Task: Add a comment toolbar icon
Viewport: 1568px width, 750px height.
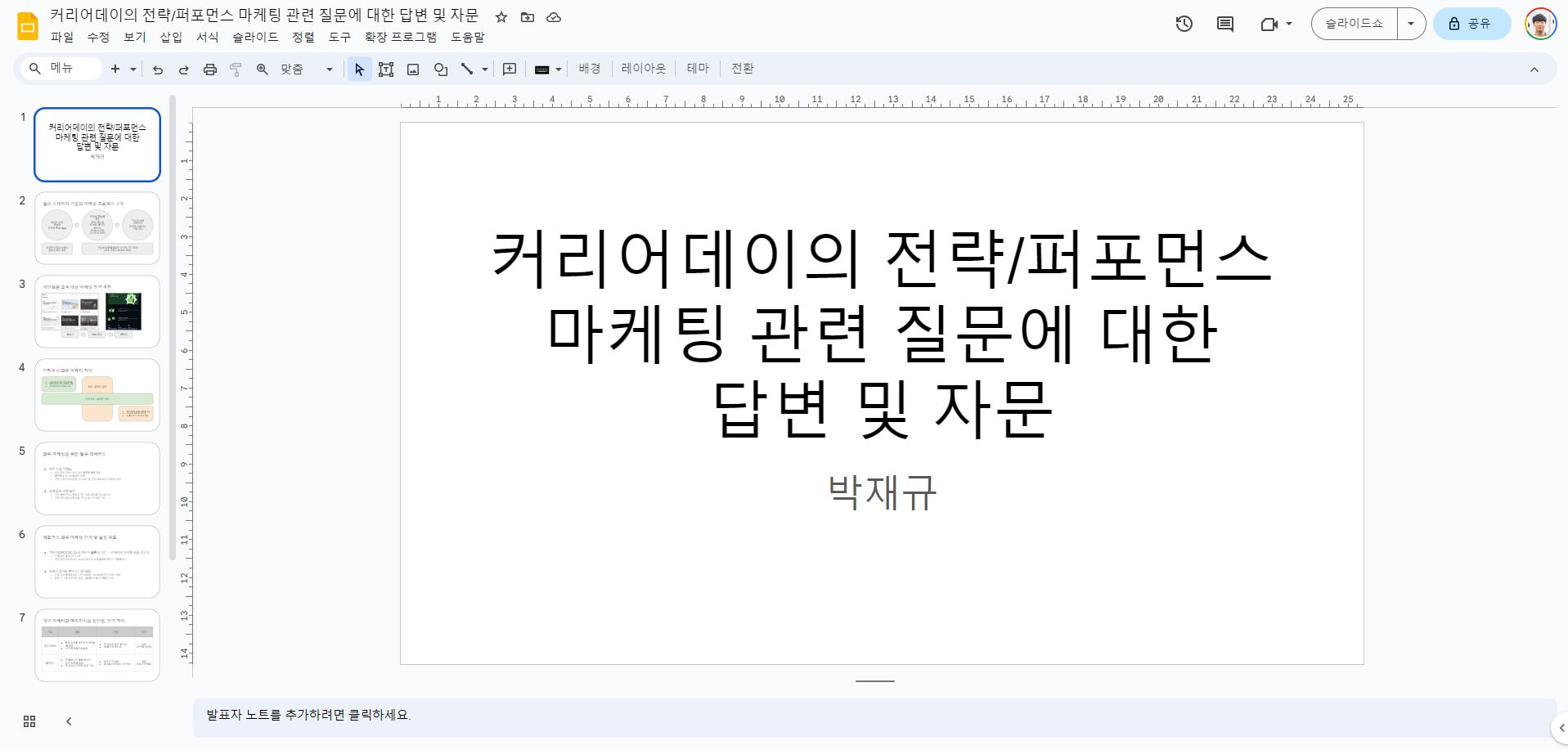Action: pos(510,70)
